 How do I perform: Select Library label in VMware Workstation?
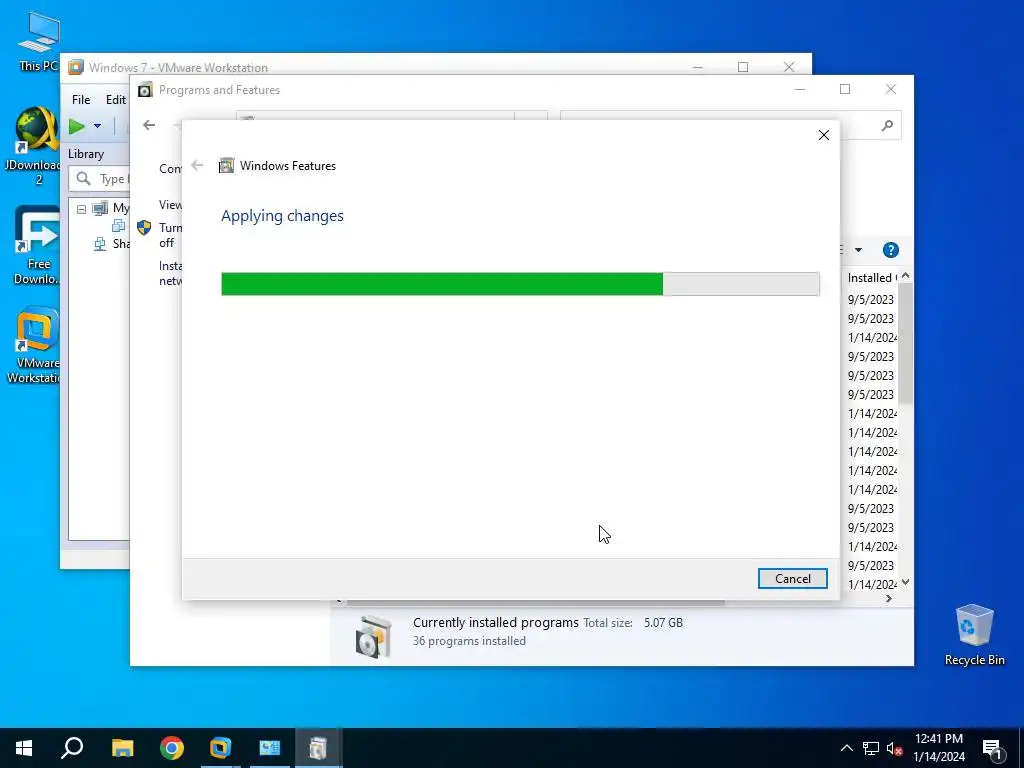point(86,154)
